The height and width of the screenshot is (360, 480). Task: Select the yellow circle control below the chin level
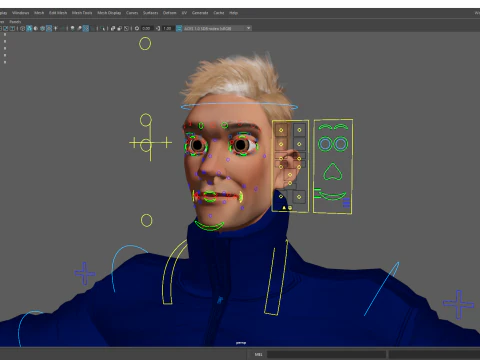tap(146, 220)
